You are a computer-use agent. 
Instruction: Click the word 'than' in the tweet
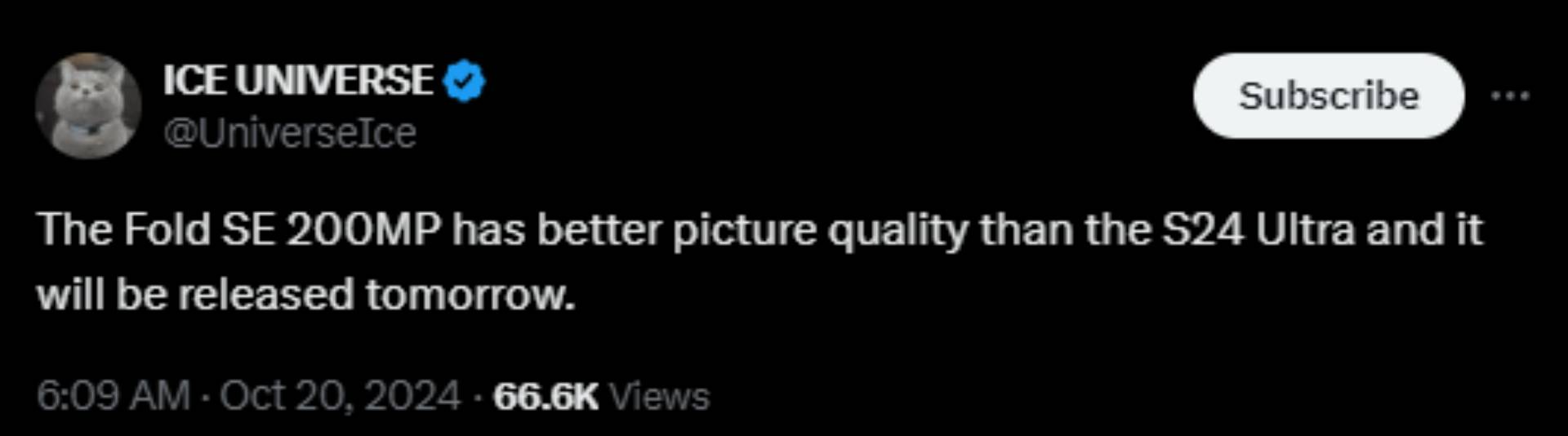1027,229
